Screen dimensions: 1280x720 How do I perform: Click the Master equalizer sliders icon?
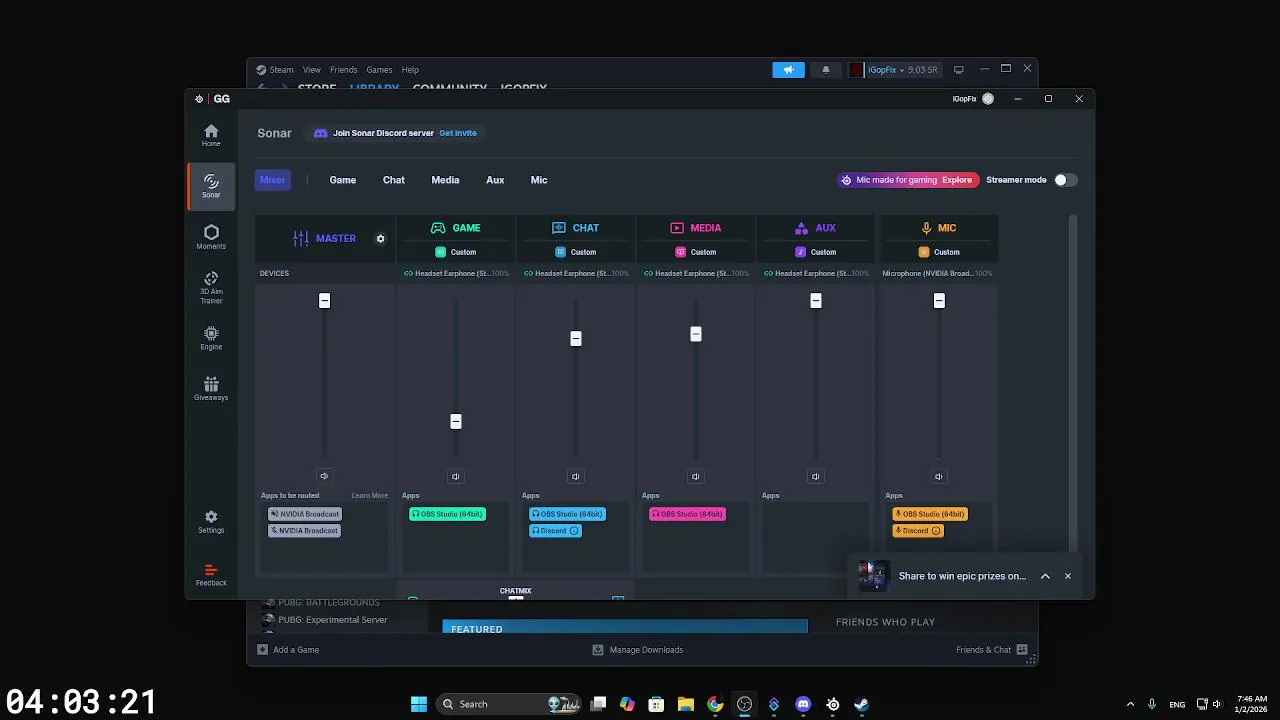(301, 239)
